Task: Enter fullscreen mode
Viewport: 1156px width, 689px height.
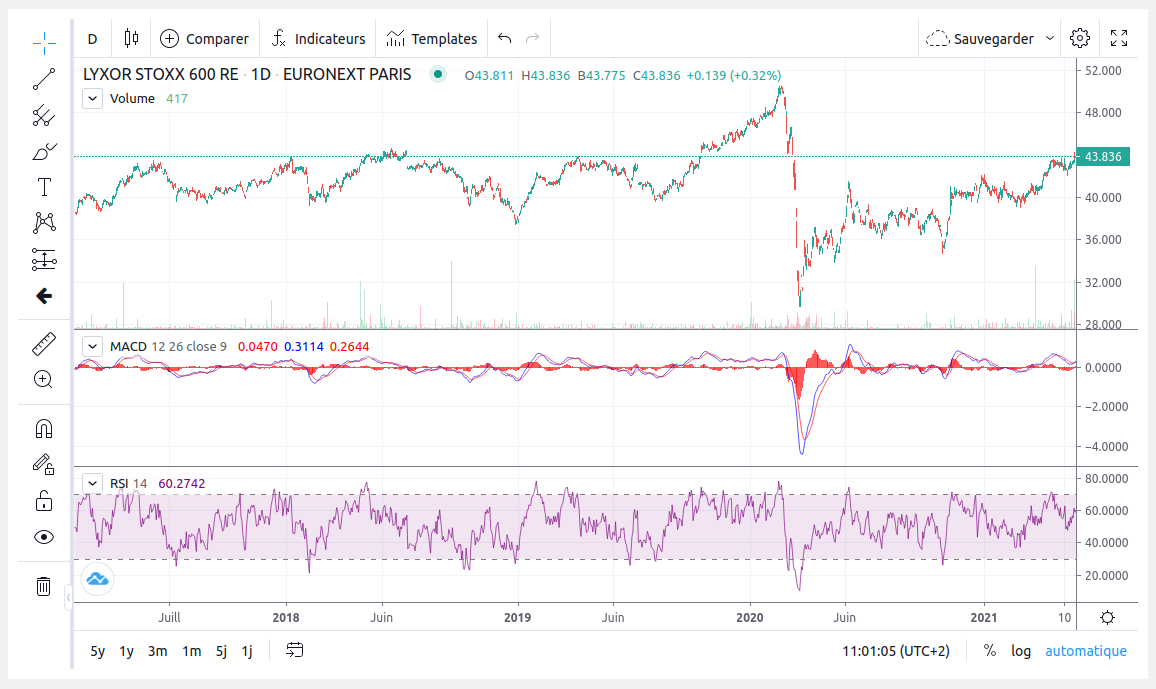Action: click(1119, 38)
